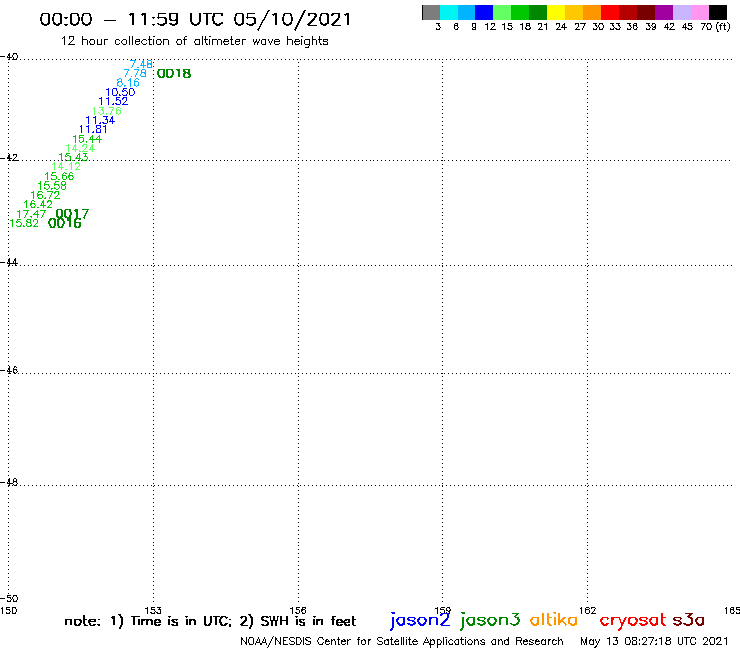This screenshot has width=740, height=650.
Task: Click the yellow swatch in the color scale
Action: coord(556,12)
